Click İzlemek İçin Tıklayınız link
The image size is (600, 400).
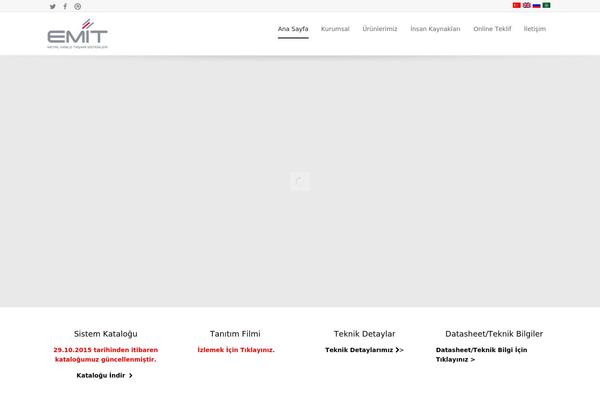[x=236, y=350]
